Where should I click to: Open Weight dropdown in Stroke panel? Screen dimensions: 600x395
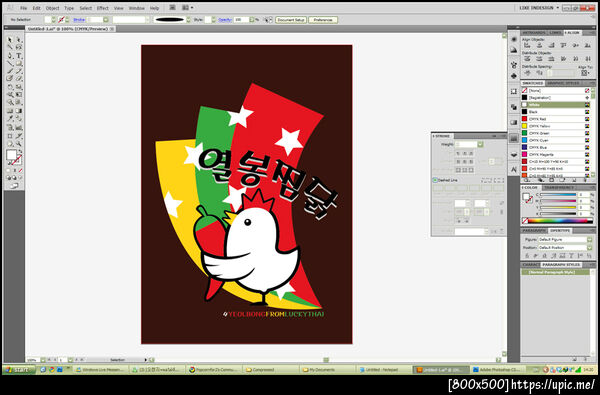480,144
